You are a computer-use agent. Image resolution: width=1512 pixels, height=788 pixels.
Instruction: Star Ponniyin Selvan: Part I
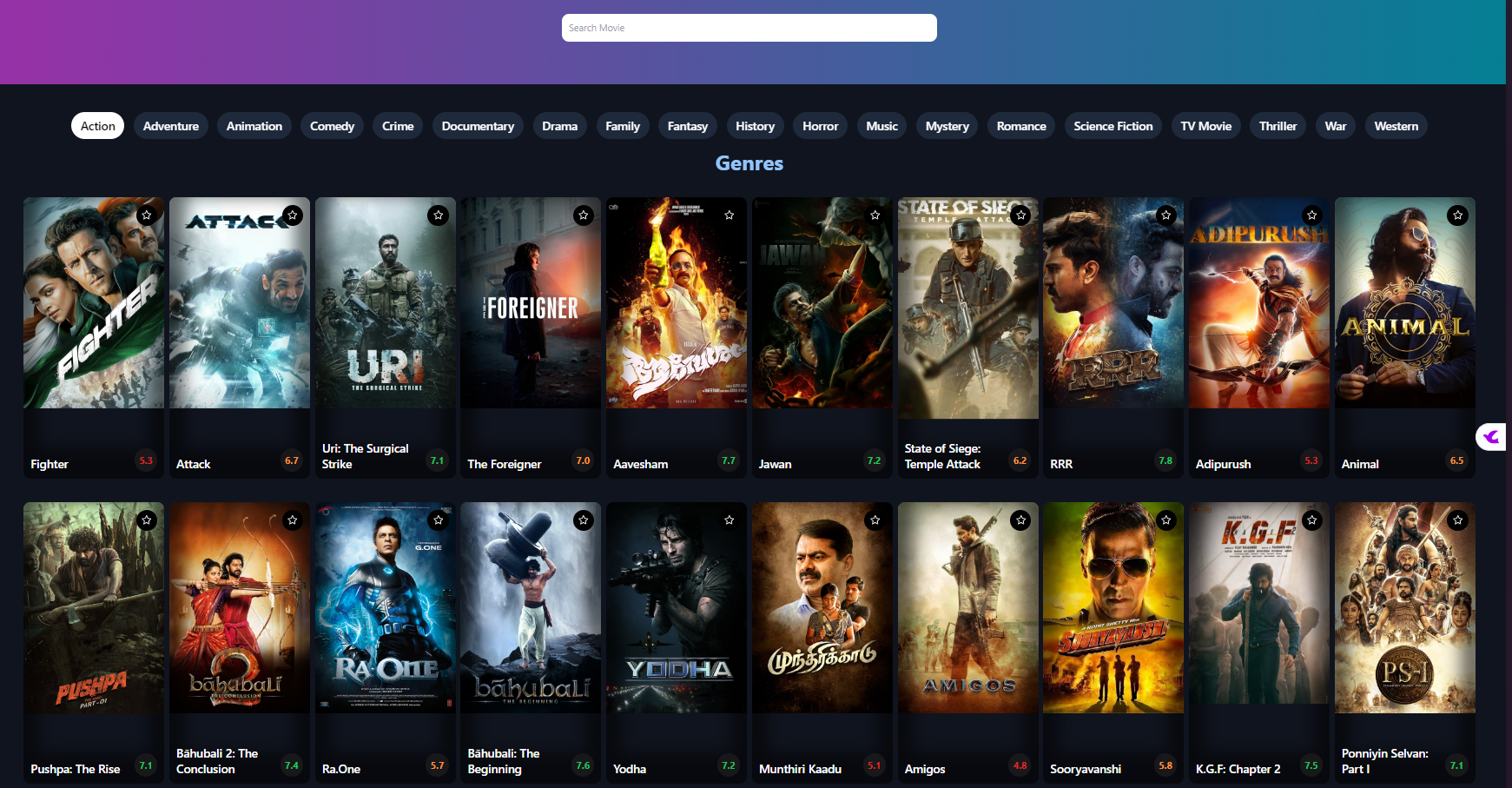(1458, 520)
